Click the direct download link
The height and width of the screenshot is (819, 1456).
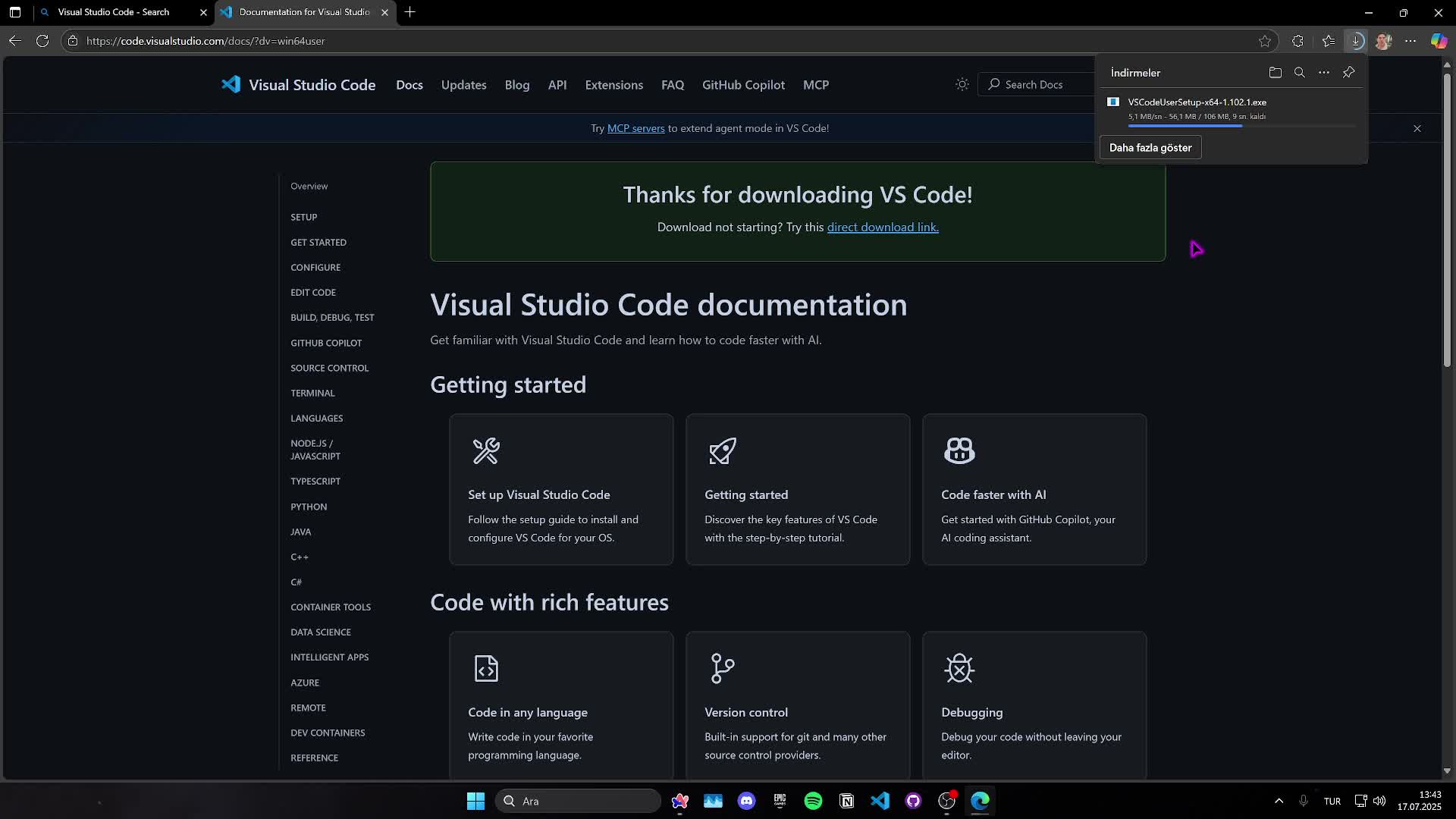tap(883, 227)
